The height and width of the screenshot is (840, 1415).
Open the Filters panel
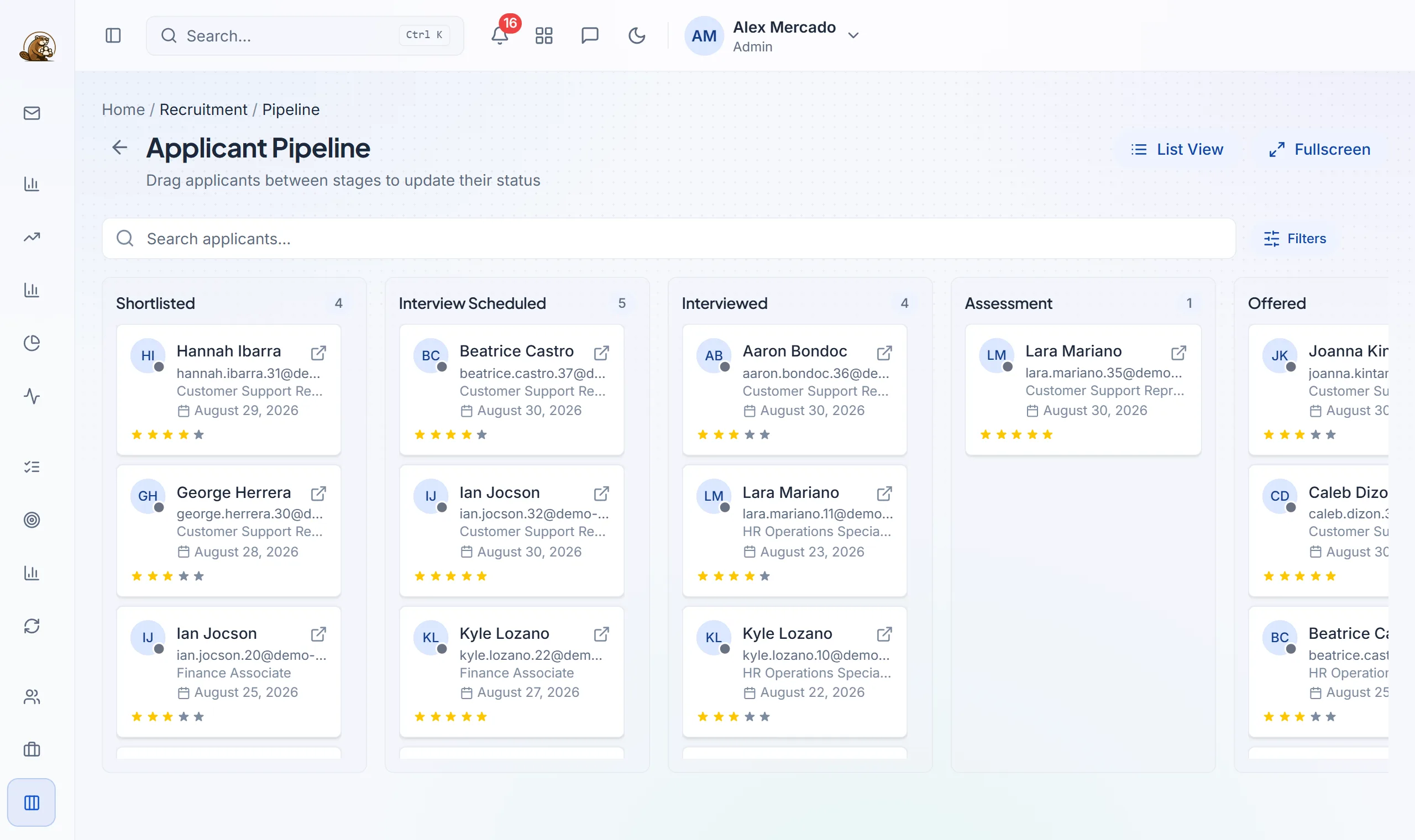[1295, 239]
